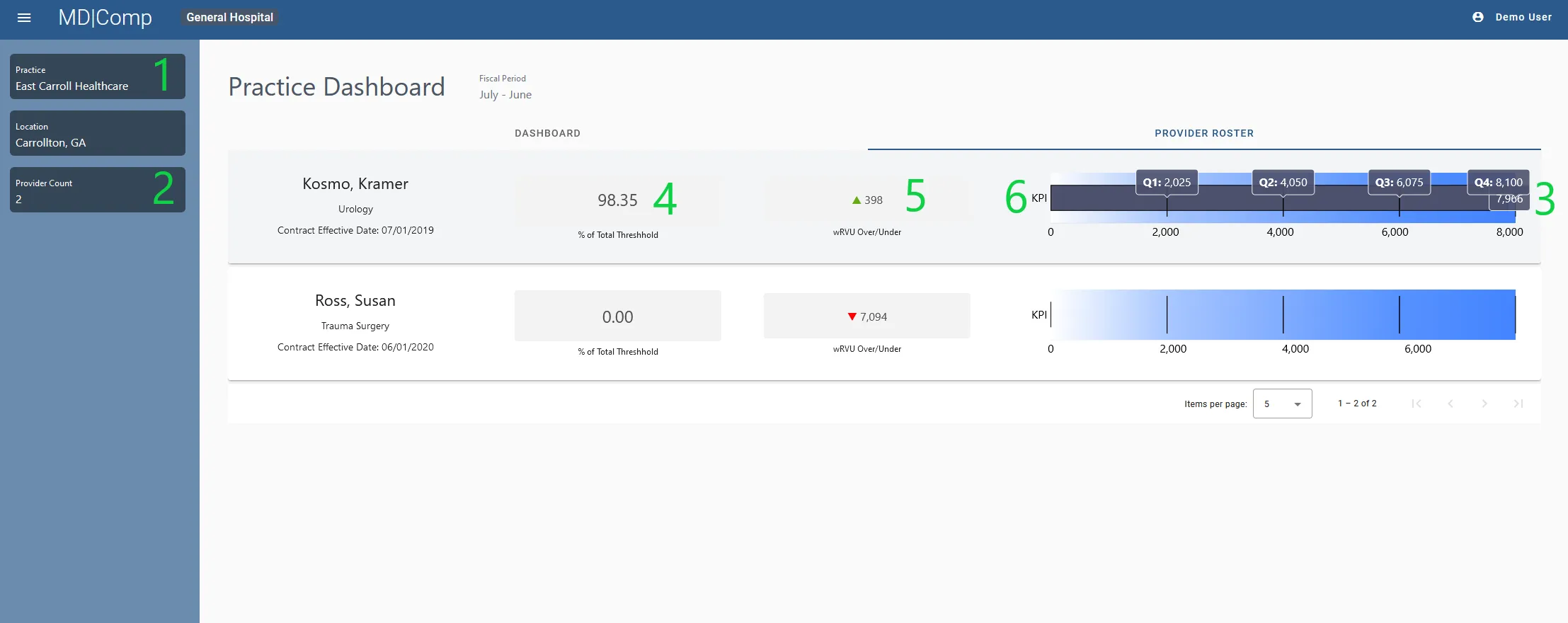Click the Q1: 2,025 KPI marker
1568x623 pixels.
1167,183
